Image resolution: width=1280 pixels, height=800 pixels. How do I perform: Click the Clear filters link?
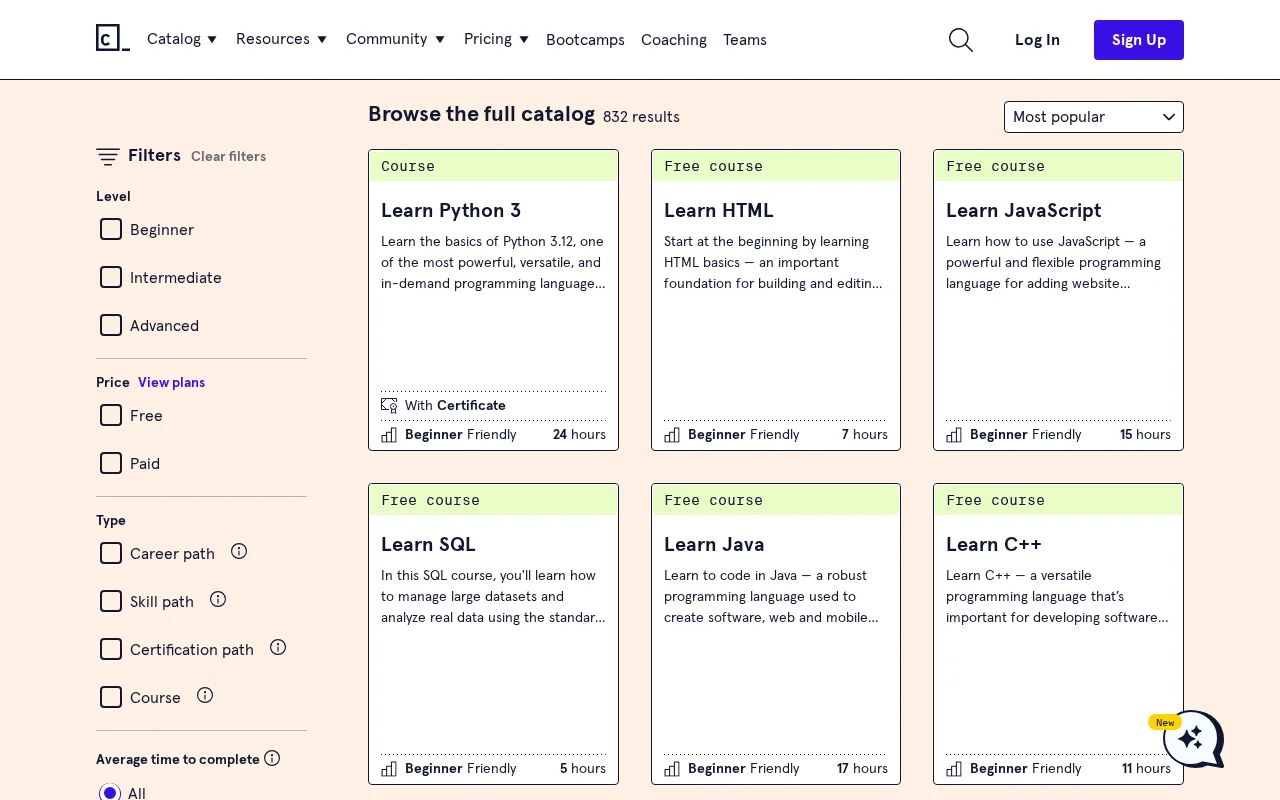click(x=228, y=156)
